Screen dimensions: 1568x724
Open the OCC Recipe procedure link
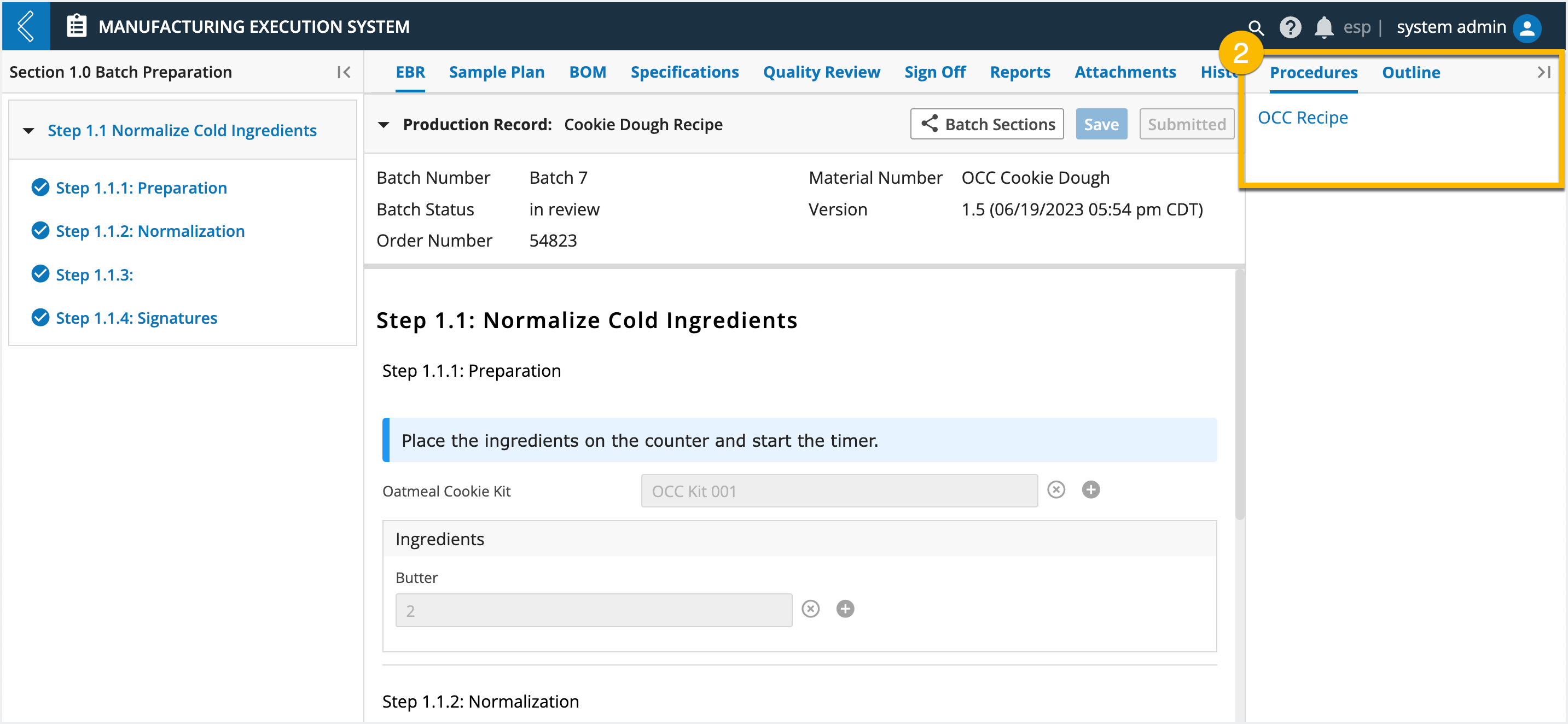(x=1303, y=118)
